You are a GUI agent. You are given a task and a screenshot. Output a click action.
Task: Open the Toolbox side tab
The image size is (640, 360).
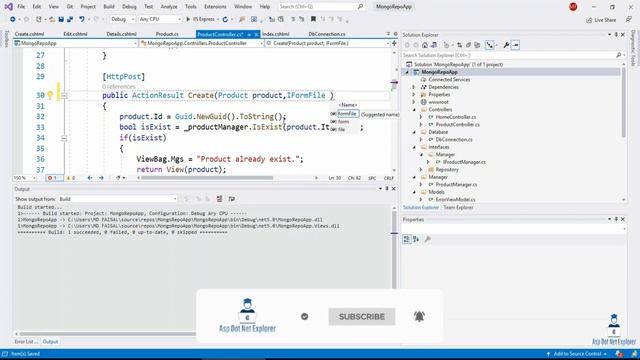point(6,40)
